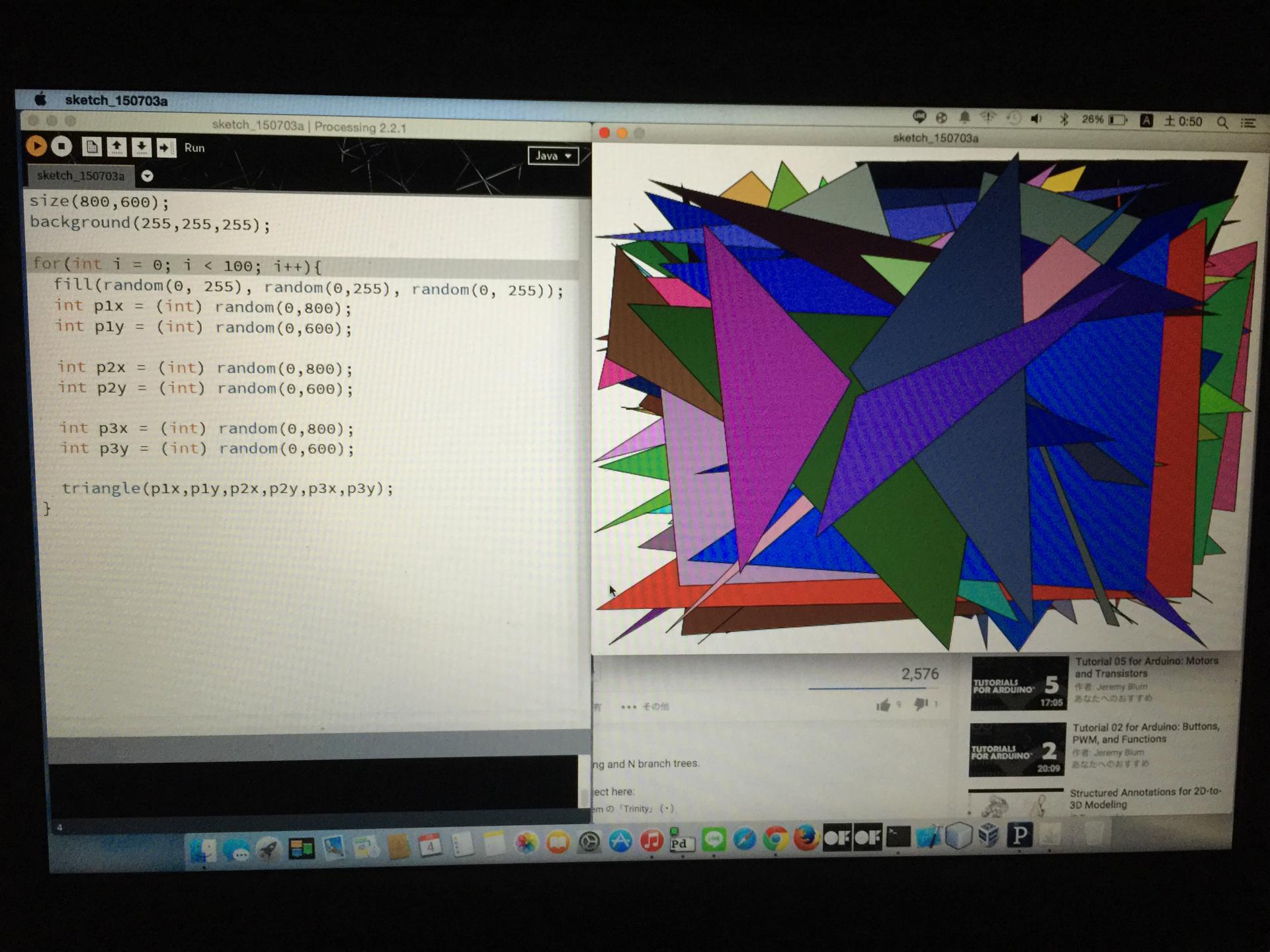1270x952 pixels.
Task: Click the YouTube thumbs up (like) icon
Action: coord(883,705)
